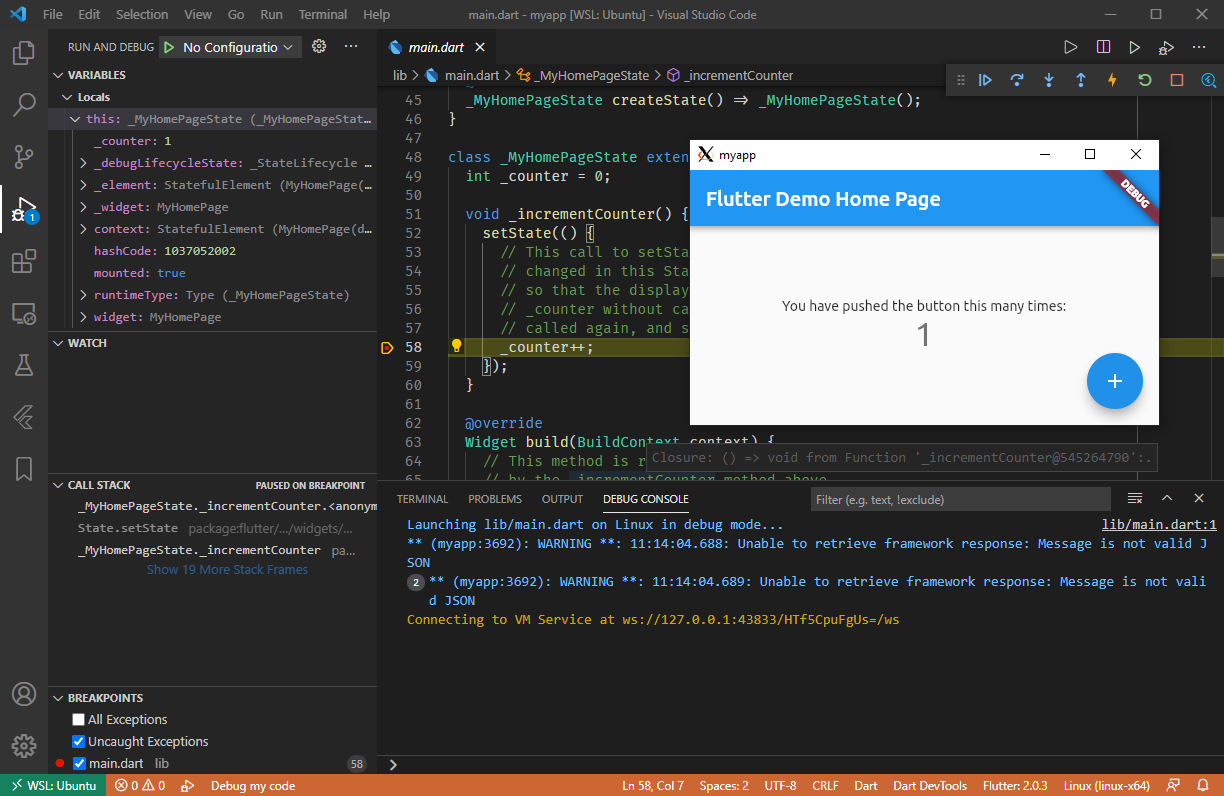This screenshot has width=1224, height=796.
Task: Click debug console input prompt
Action: 800,764
